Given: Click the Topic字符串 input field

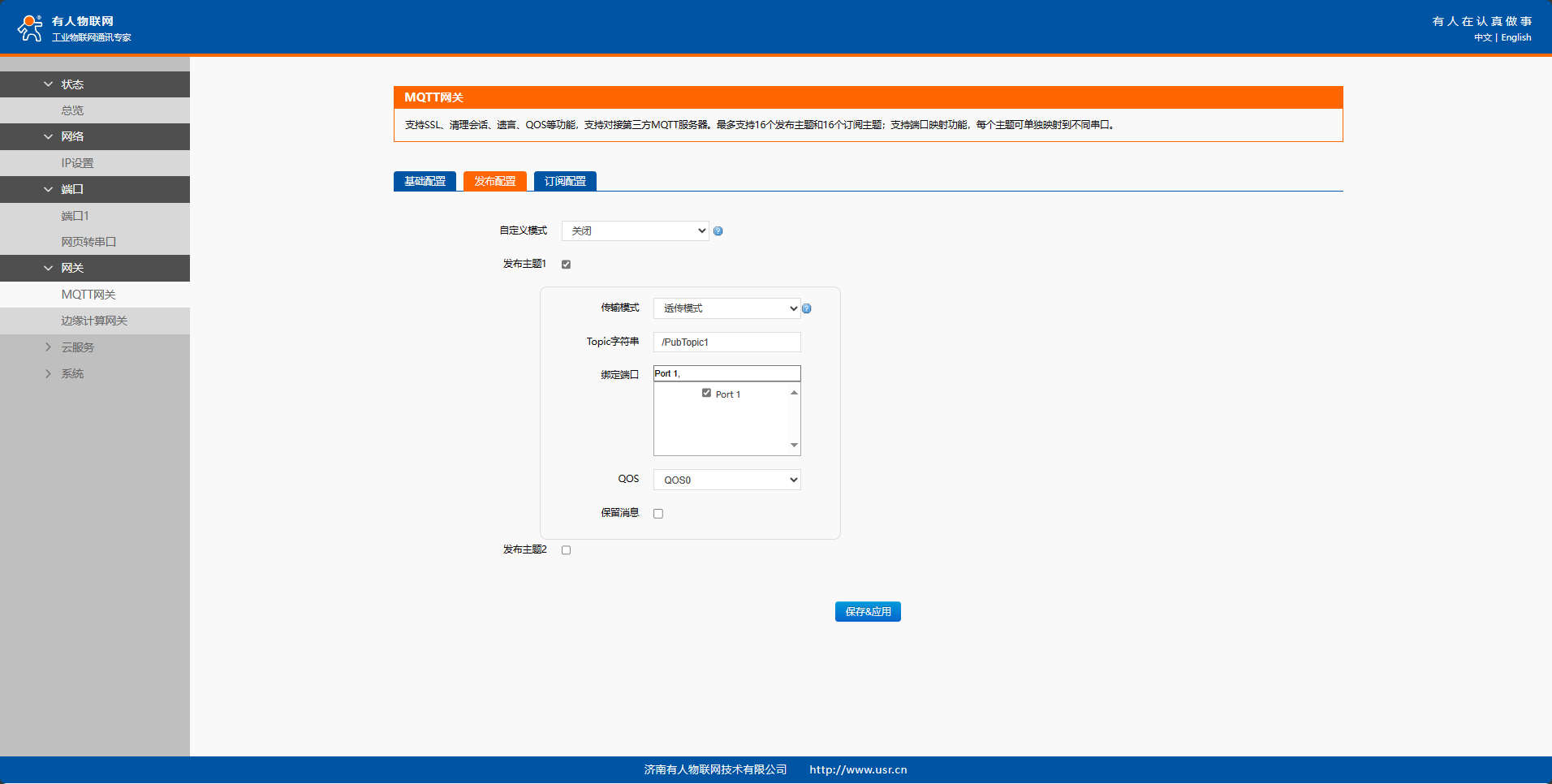Looking at the screenshot, I should pos(726,342).
